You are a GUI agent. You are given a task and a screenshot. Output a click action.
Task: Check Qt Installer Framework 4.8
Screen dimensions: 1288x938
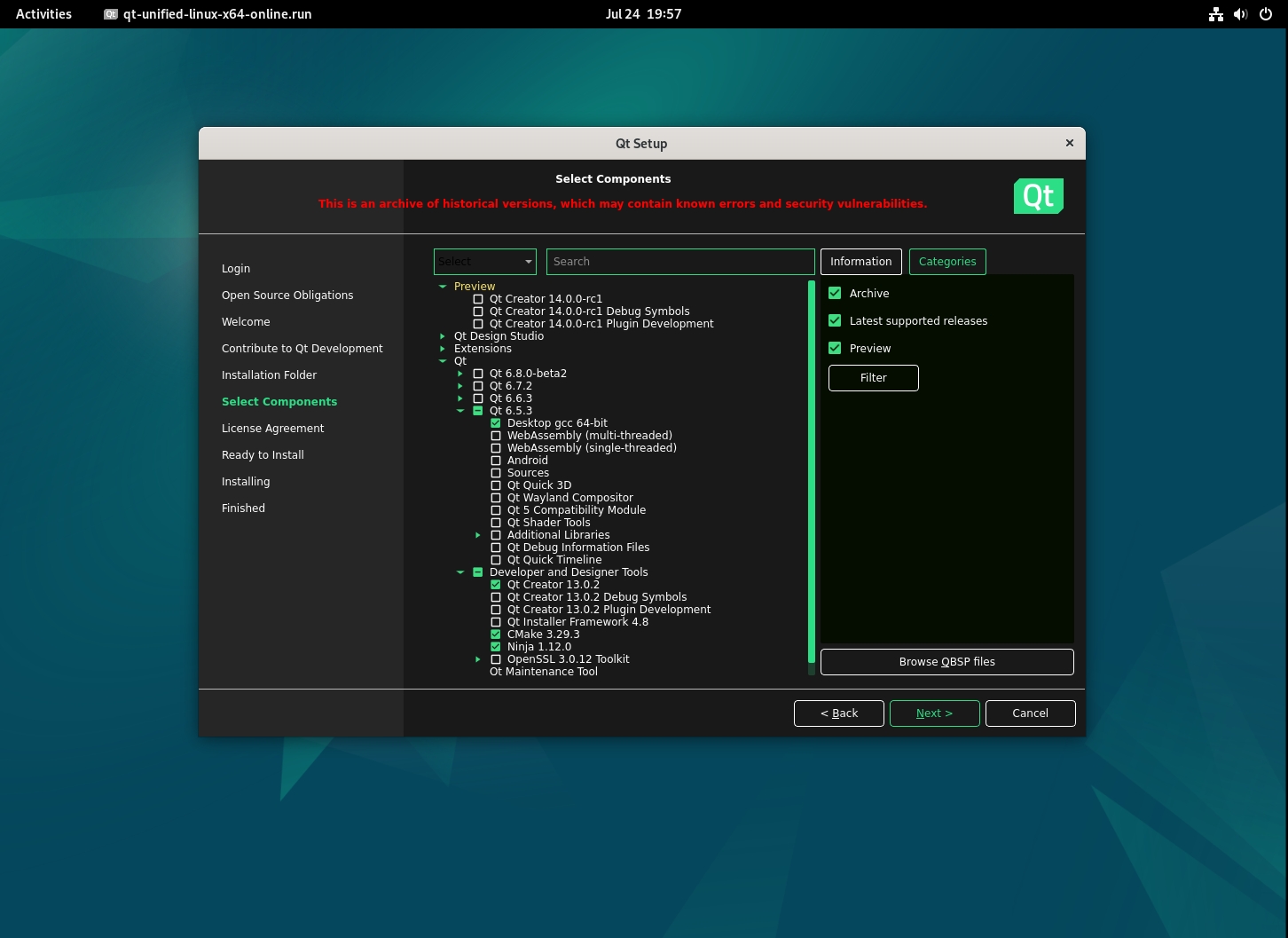(x=496, y=622)
